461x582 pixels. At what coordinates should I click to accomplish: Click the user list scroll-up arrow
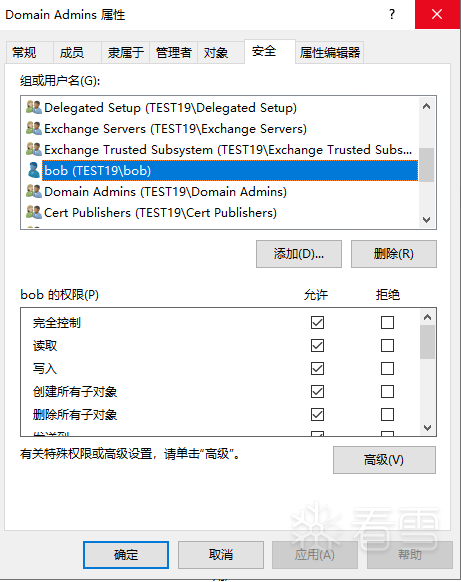(x=426, y=106)
